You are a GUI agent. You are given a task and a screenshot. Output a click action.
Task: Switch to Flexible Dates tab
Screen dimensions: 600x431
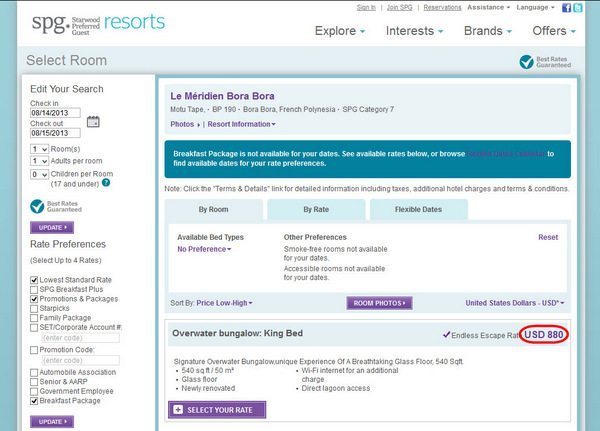point(419,209)
